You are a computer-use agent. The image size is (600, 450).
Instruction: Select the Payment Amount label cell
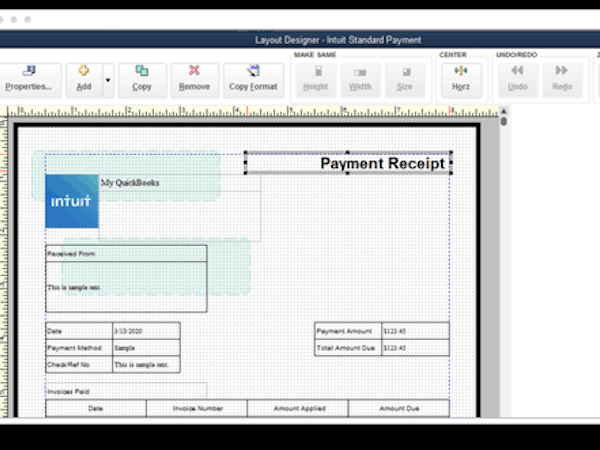tap(348, 331)
